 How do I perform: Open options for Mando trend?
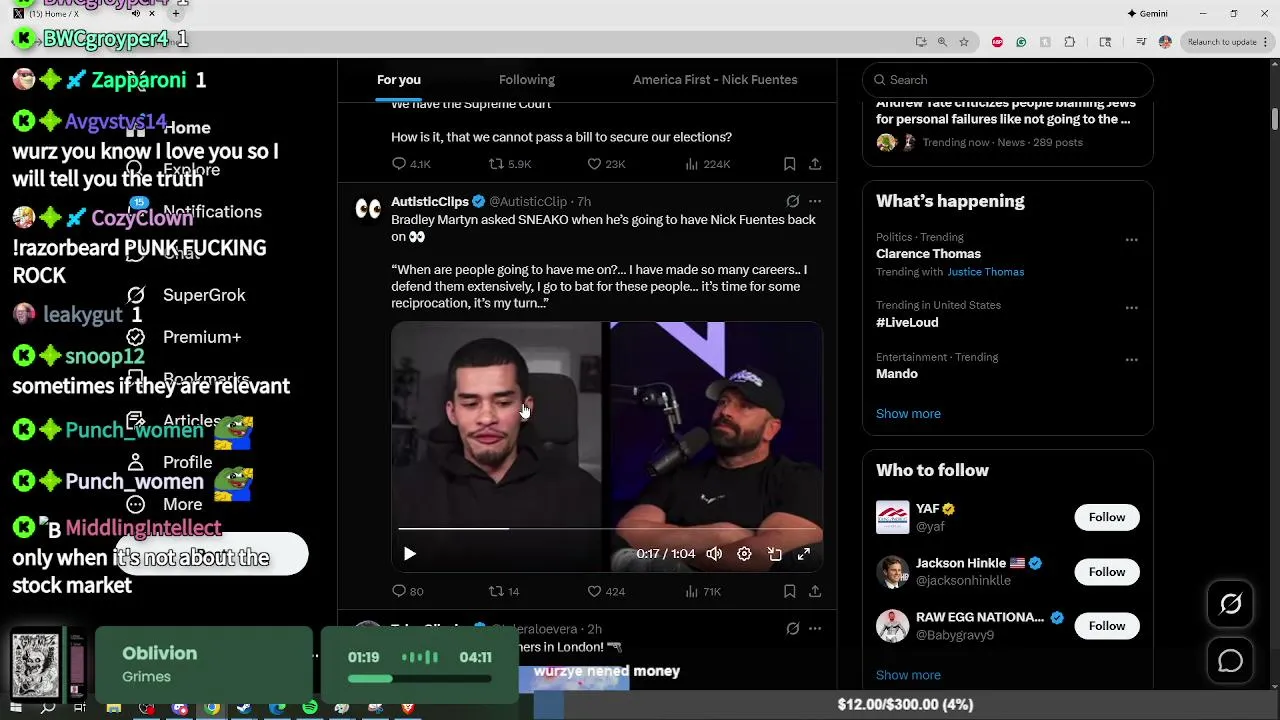click(1131, 360)
